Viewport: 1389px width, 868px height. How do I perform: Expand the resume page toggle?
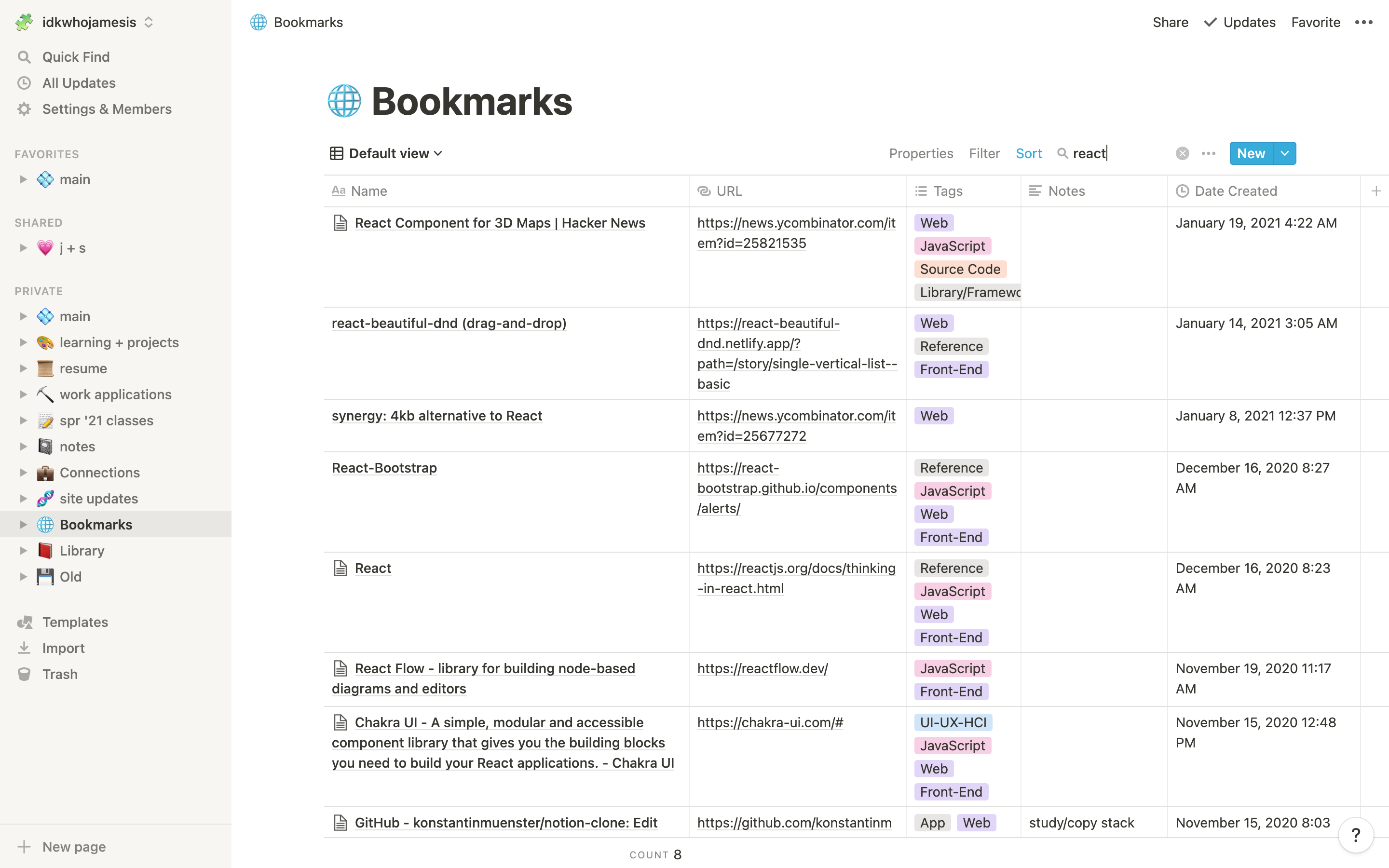coord(23,368)
